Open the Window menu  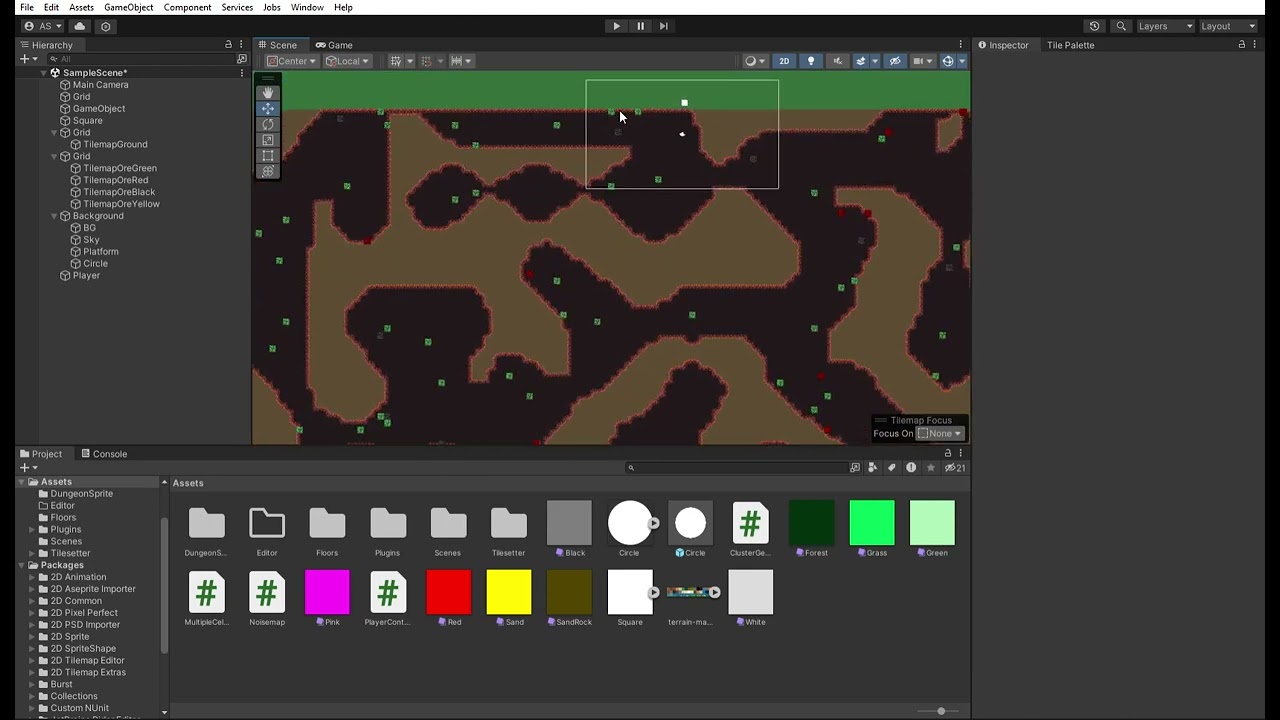pos(307,7)
